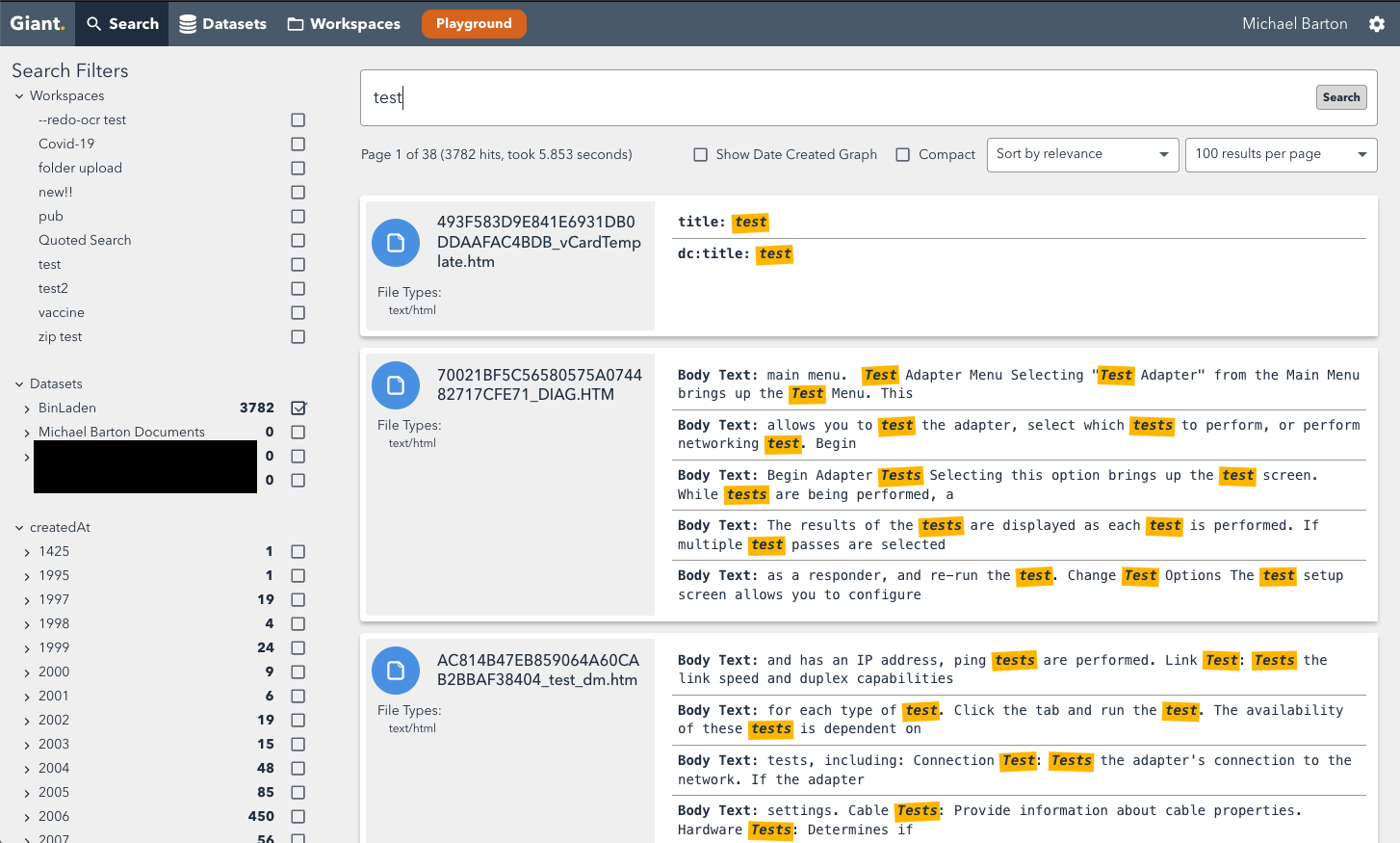Click the Michael Barton account name

[1294, 23]
